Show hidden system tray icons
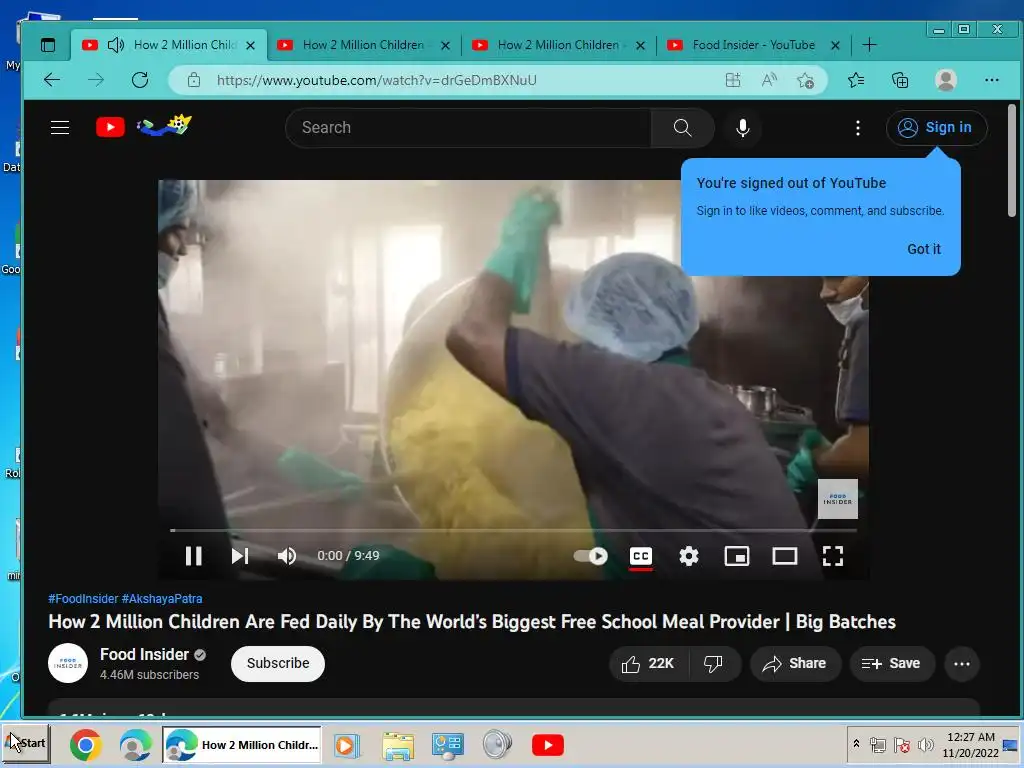The width and height of the screenshot is (1024, 768). pyautogui.click(x=856, y=744)
